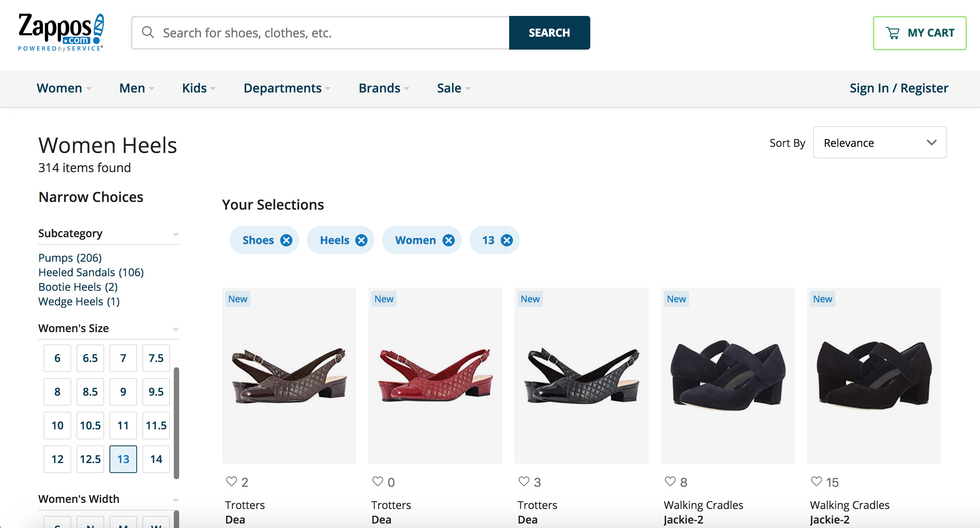Collapse the Women's Size section
Screen dimensions: 980x528
coord(175,329)
